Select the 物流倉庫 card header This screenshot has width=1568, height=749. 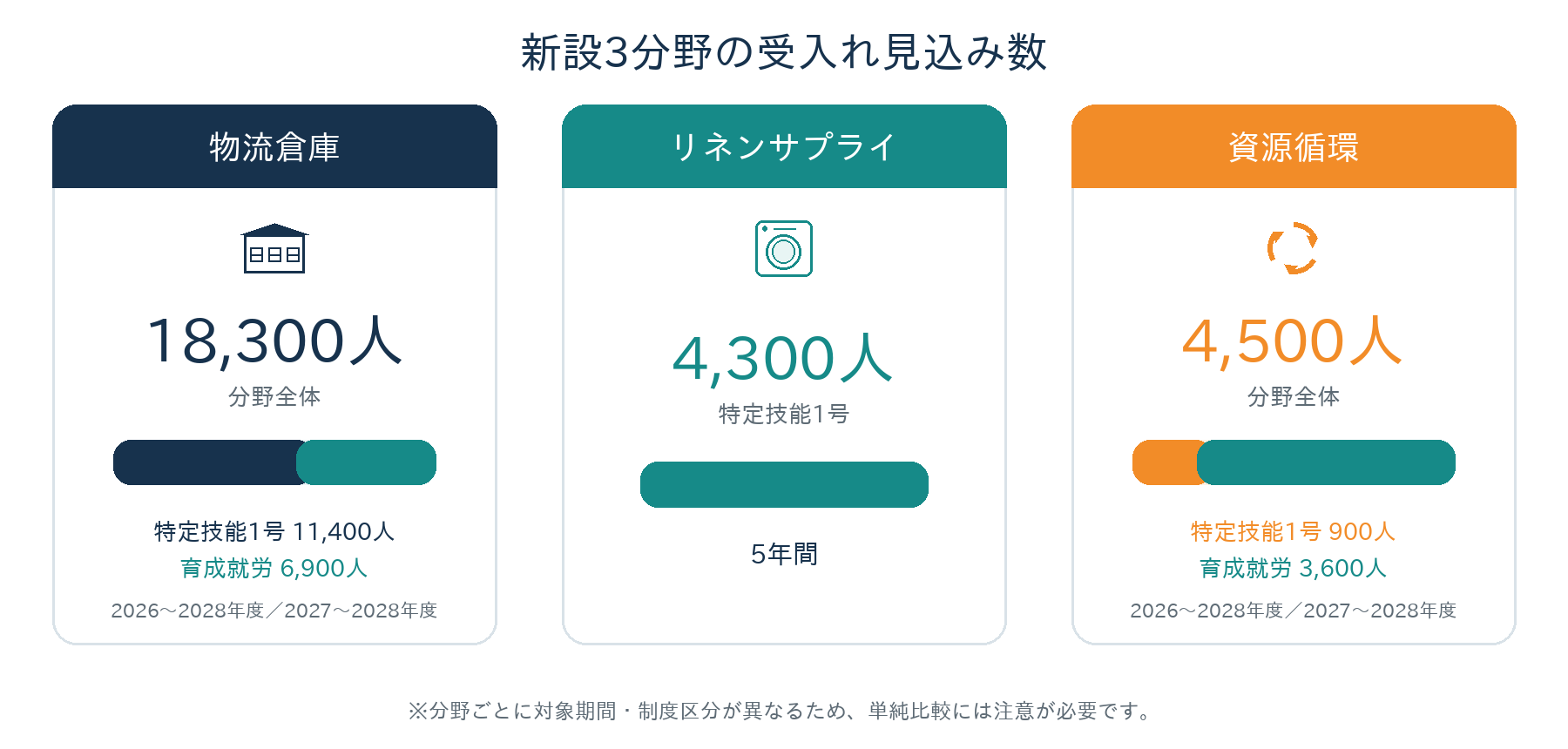tap(274, 146)
